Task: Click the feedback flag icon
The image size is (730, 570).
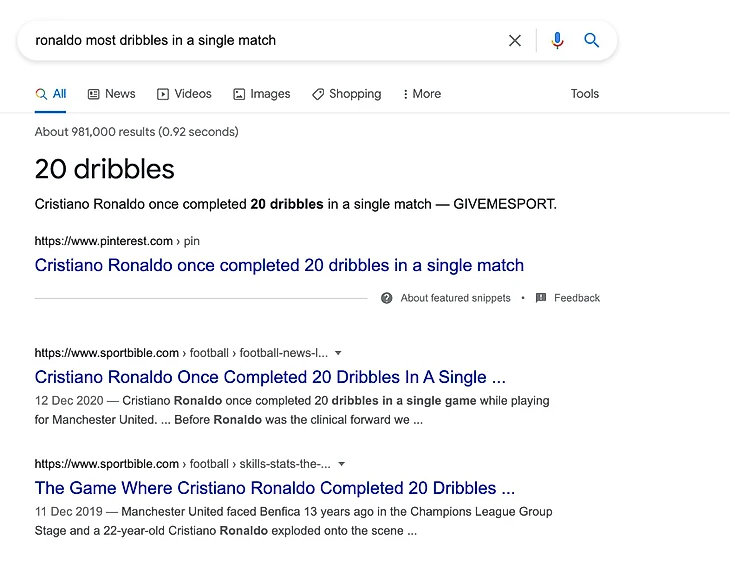Action: pos(541,298)
